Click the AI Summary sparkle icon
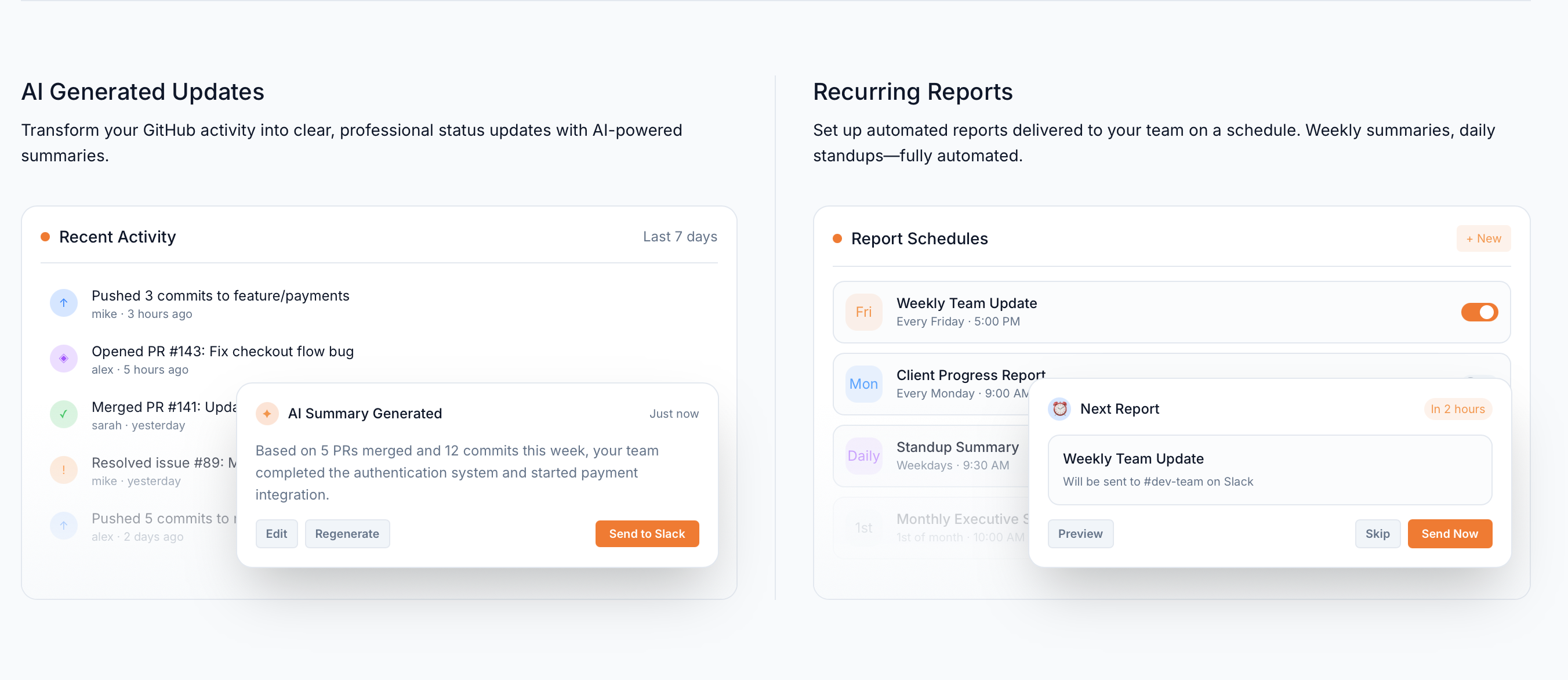Screen dimensions: 1568x680 [x=267, y=413]
